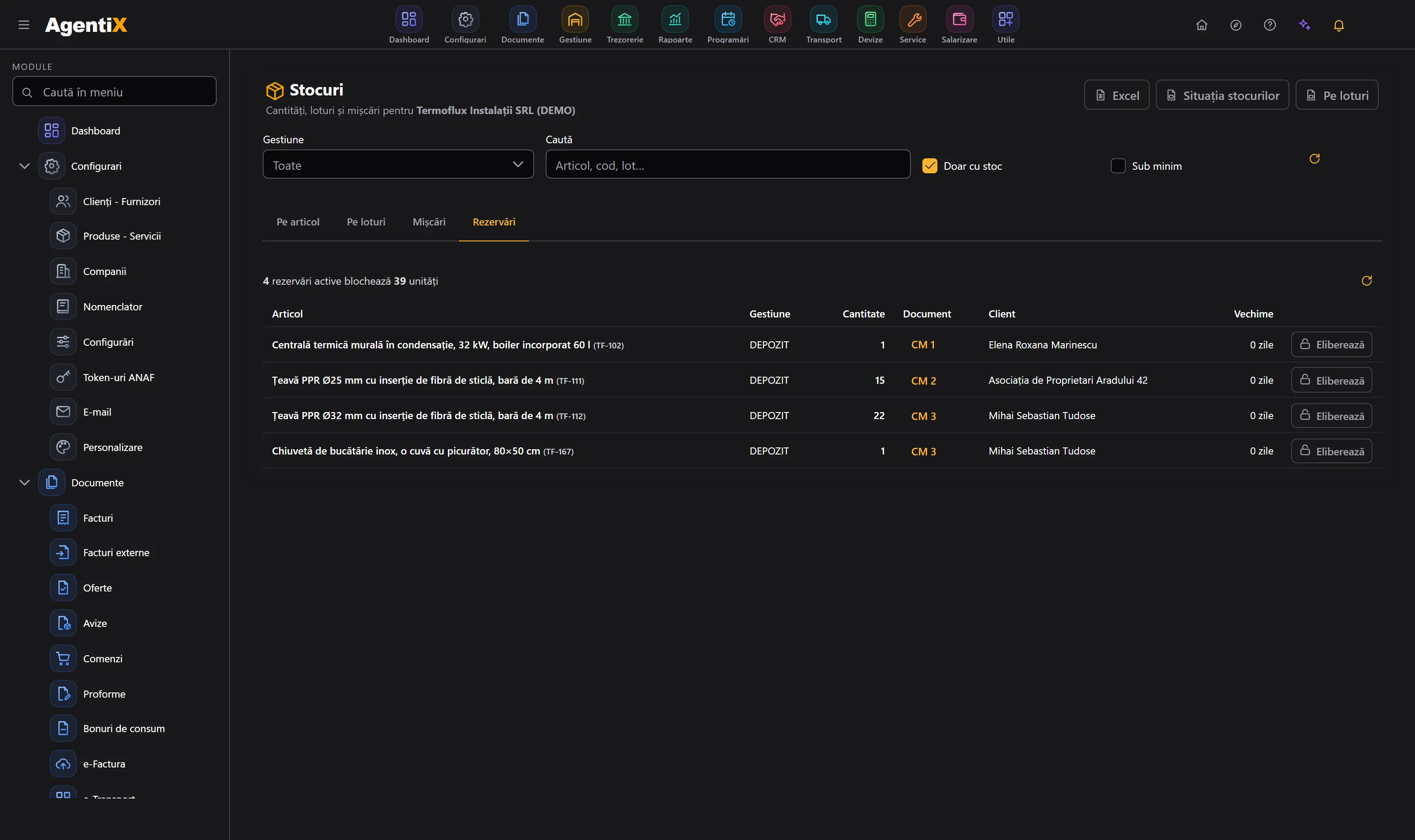The width and height of the screenshot is (1415, 840).
Task: Open the Devize calculator icon
Action: (870, 20)
